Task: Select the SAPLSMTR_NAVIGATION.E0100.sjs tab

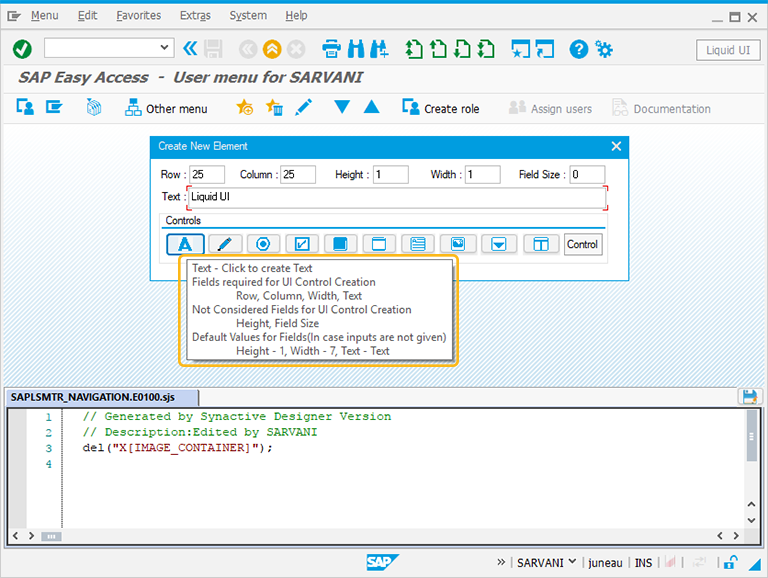Action: click(x=101, y=397)
